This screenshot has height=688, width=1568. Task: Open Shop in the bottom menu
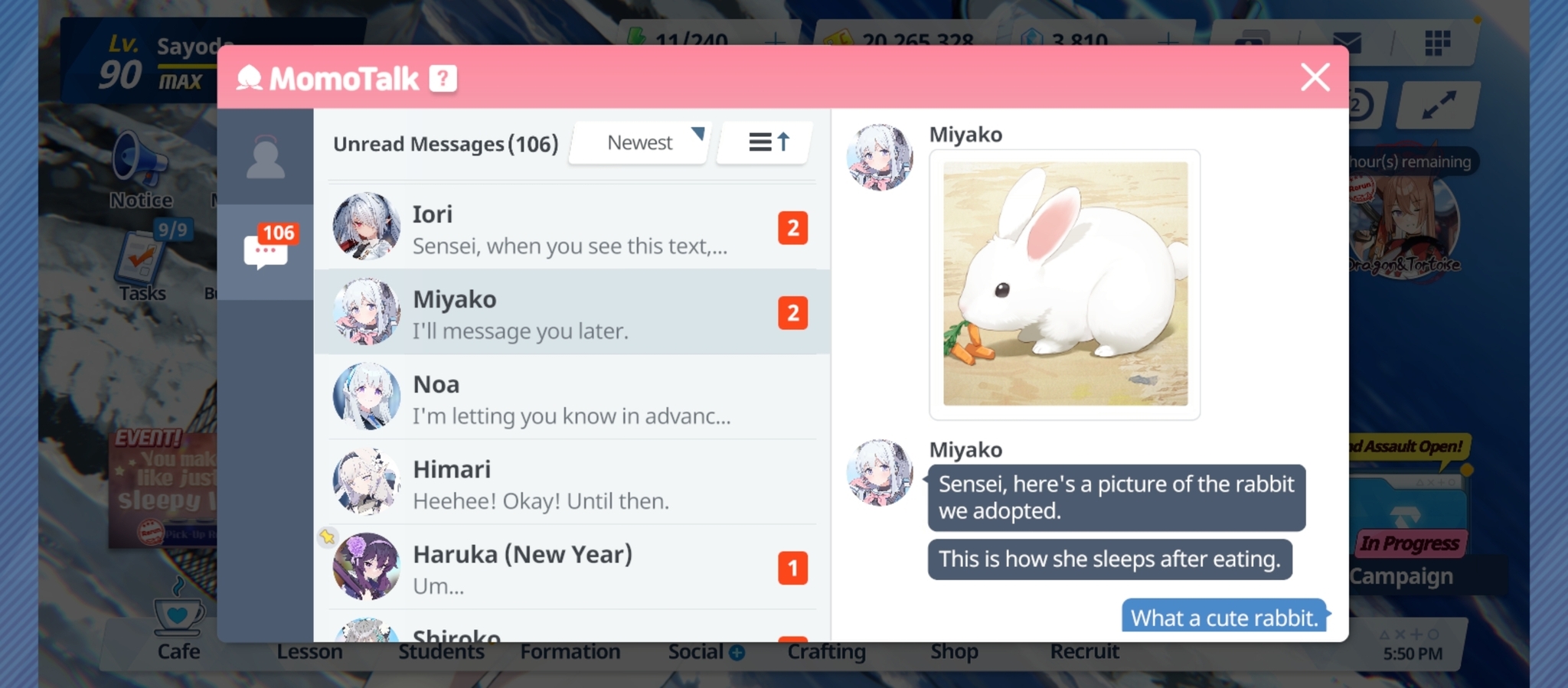tap(954, 652)
